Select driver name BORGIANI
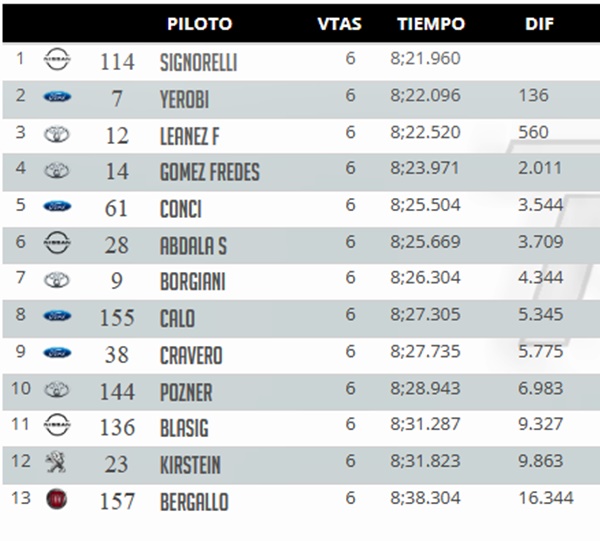 [193, 282]
